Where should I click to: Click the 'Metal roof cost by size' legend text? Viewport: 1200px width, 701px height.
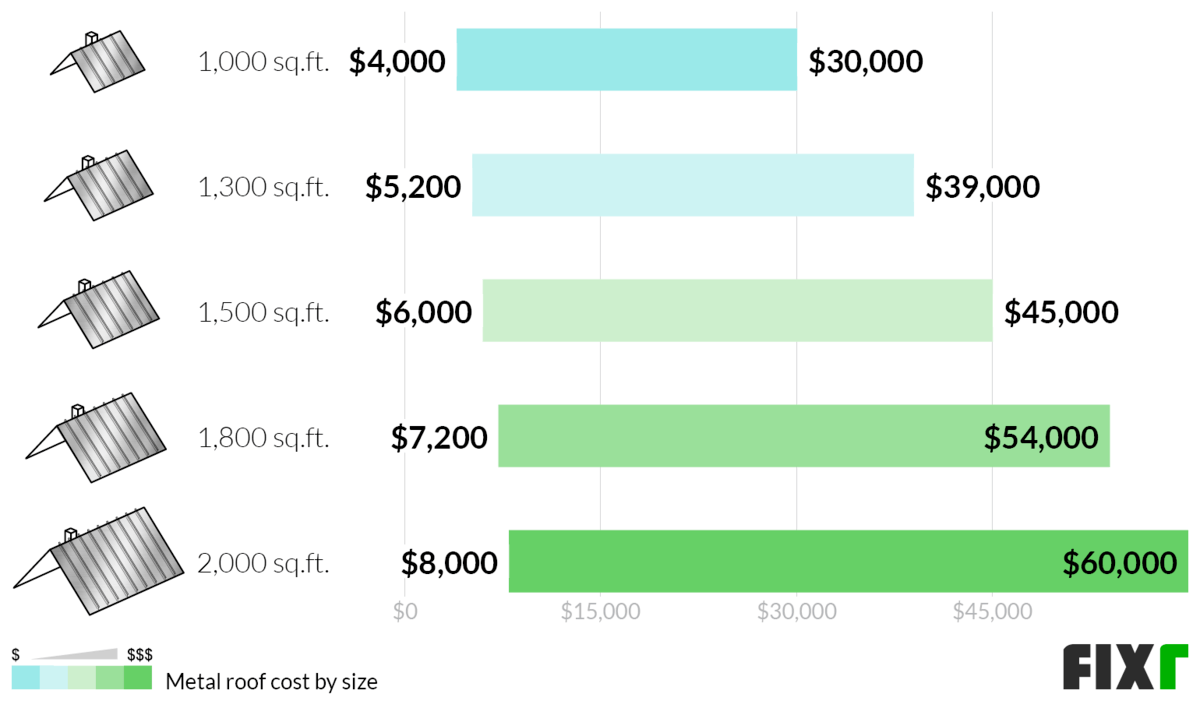(271, 682)
